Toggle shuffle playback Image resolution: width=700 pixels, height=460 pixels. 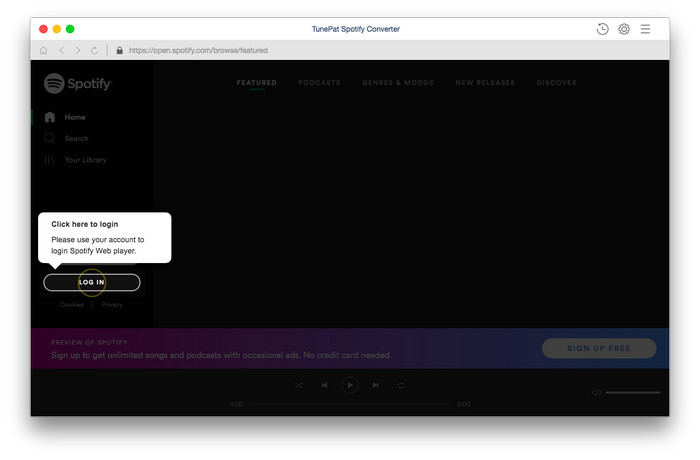pos(299,385)
